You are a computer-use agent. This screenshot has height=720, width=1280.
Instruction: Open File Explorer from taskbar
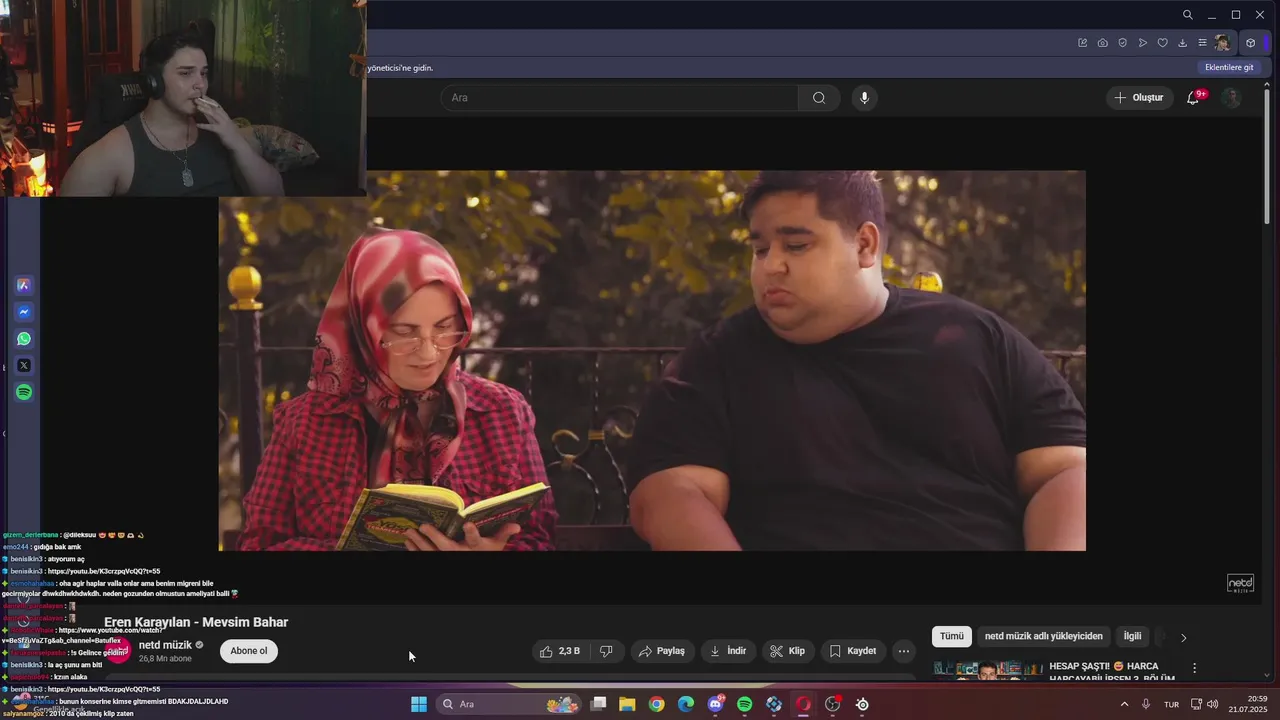point(627,704)
